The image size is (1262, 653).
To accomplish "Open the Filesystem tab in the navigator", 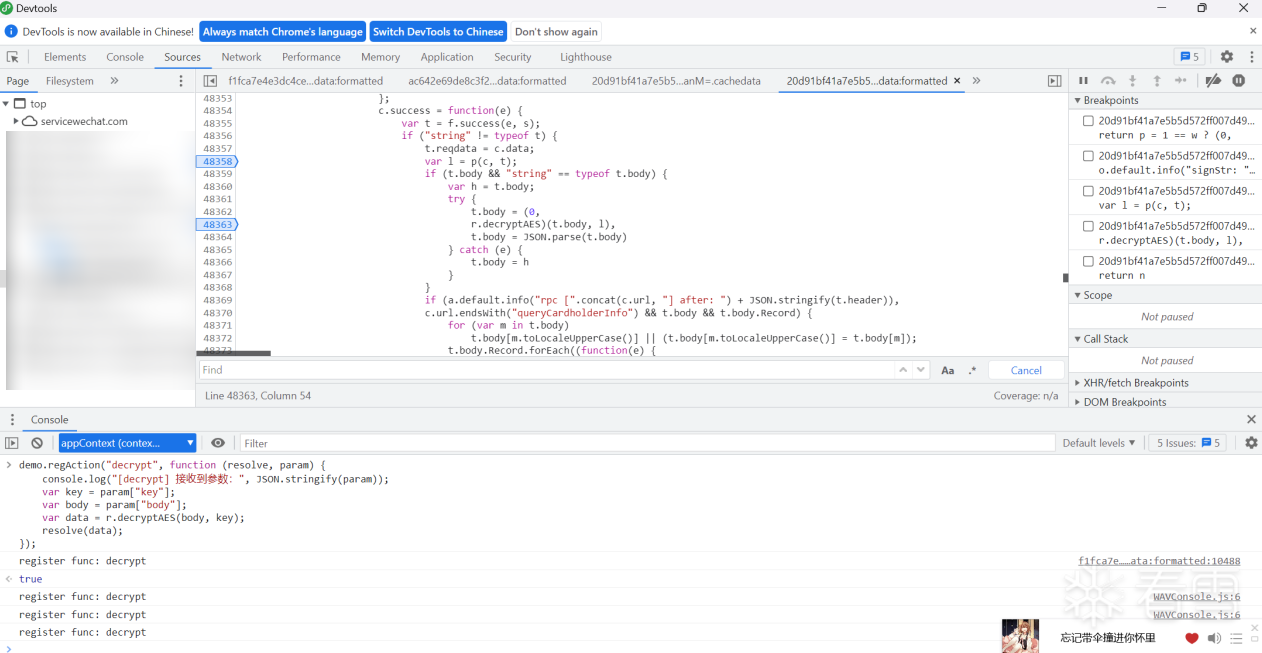I will tap(70, 81).
